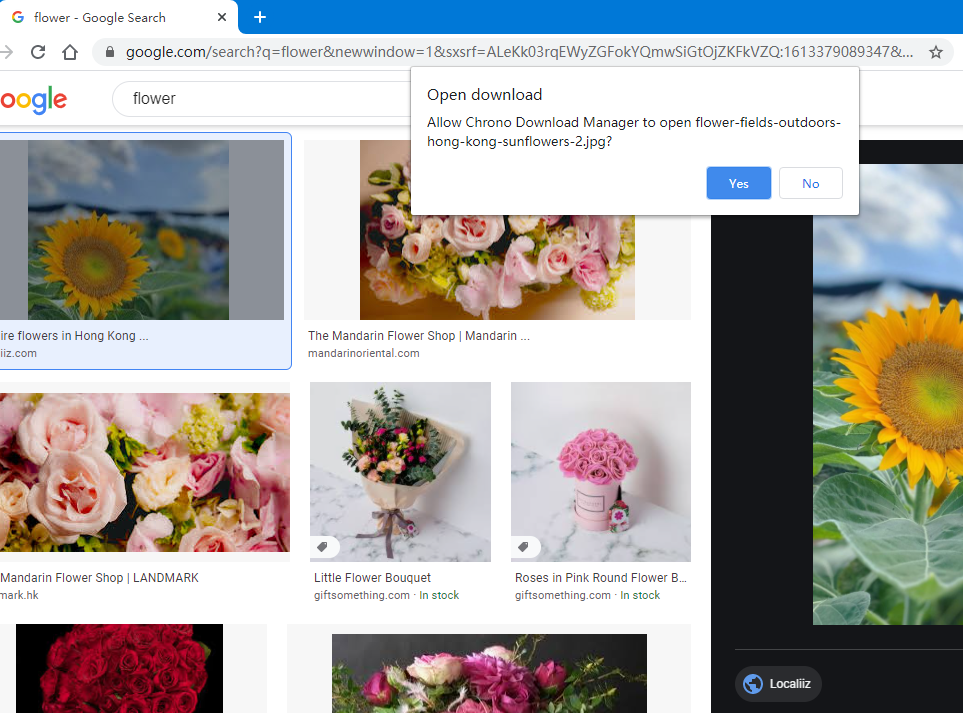Click 'In stock' under Roses in Pink

point(640,595)
